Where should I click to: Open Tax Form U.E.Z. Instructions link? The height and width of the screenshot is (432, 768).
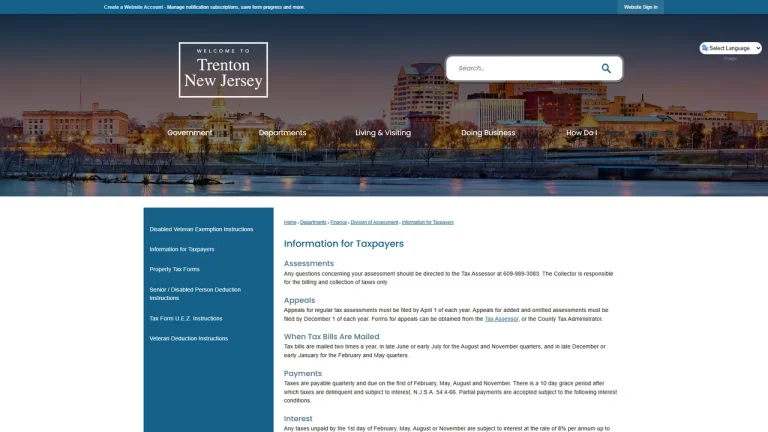click(186, 318)
